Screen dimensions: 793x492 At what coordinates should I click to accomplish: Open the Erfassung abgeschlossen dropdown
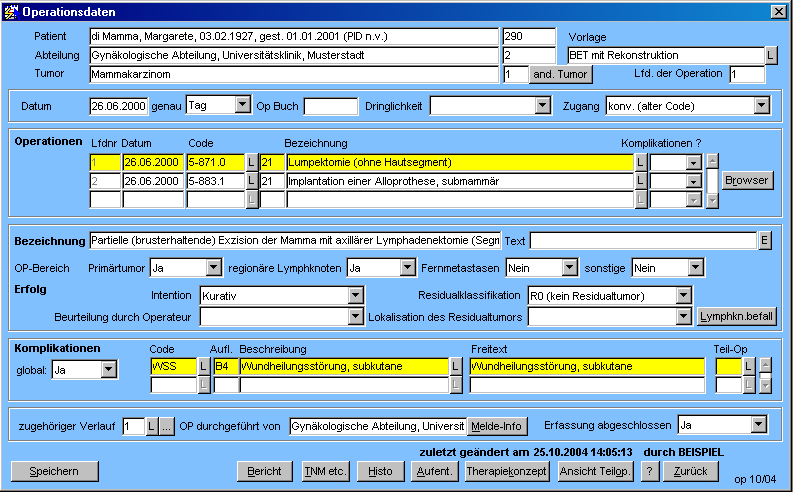[x=759, y=426]
